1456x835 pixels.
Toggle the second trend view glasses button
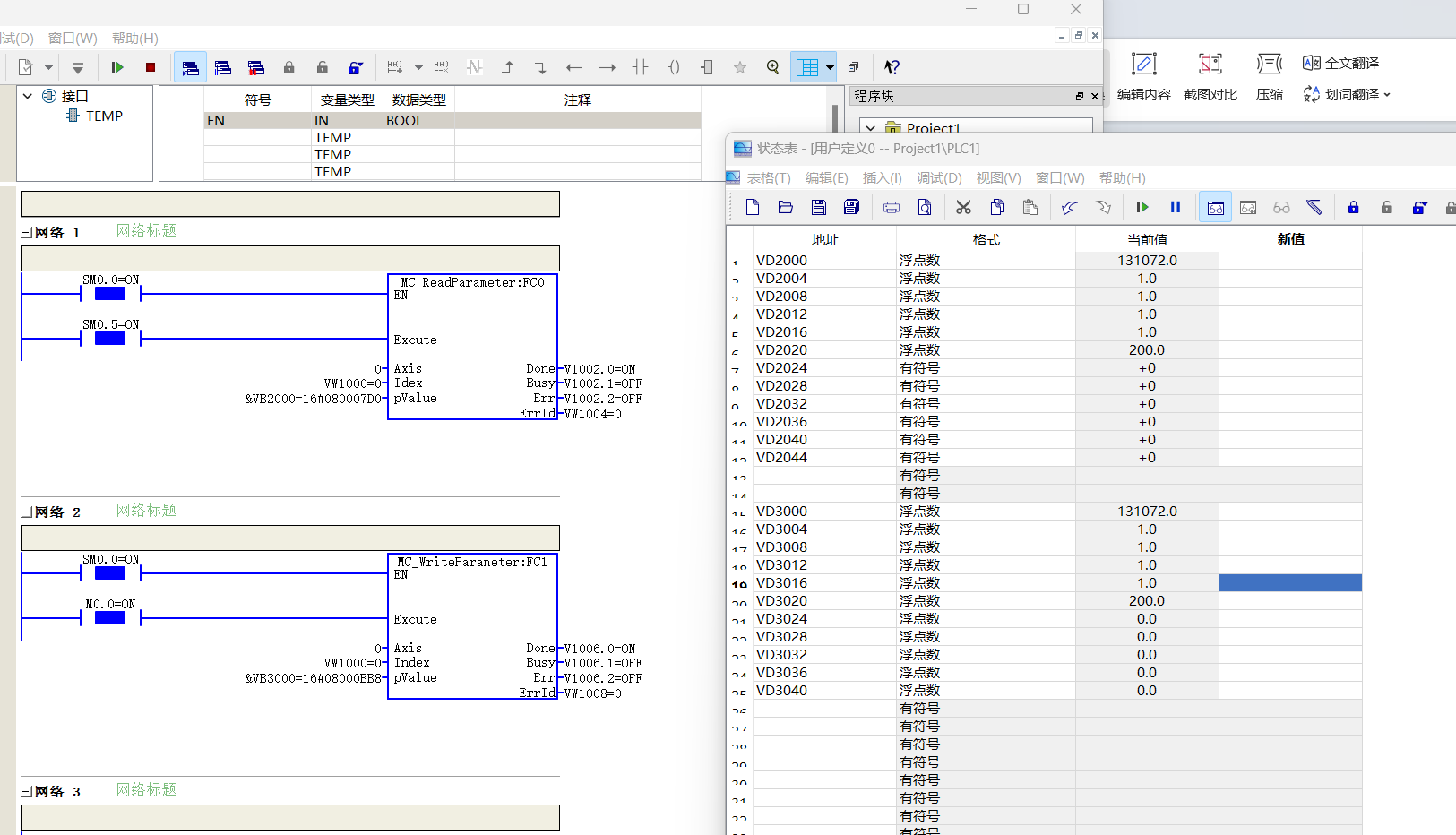[x=1248, y=207]
